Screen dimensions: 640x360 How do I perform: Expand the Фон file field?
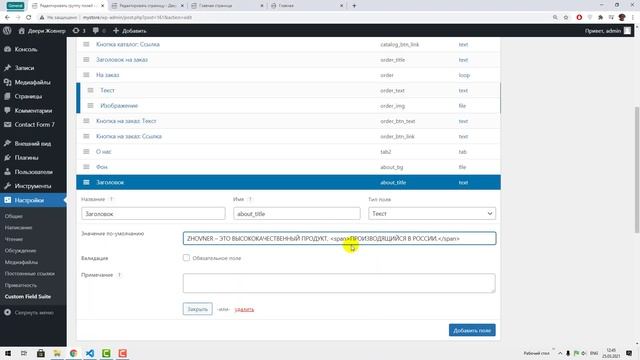pyautogui.click(x=102, y=167)
